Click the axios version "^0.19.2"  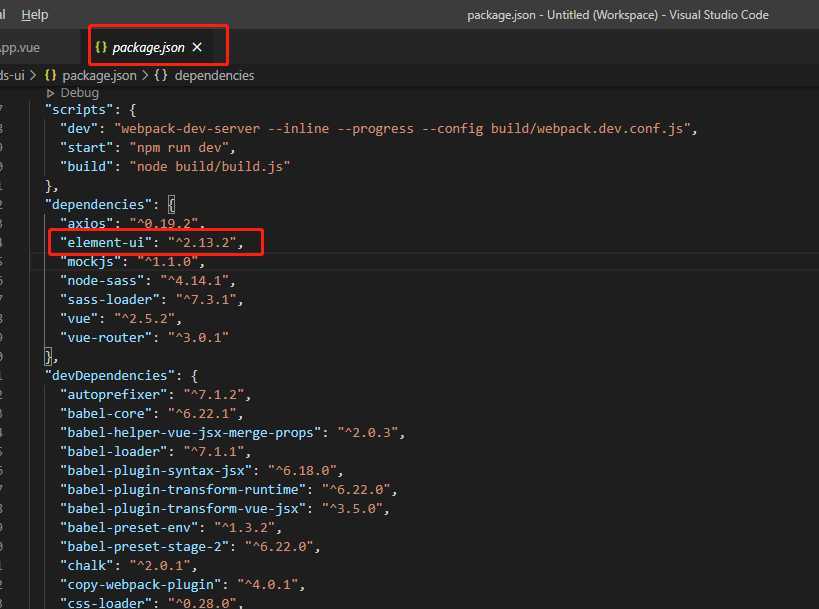click(x=163, y=224)
